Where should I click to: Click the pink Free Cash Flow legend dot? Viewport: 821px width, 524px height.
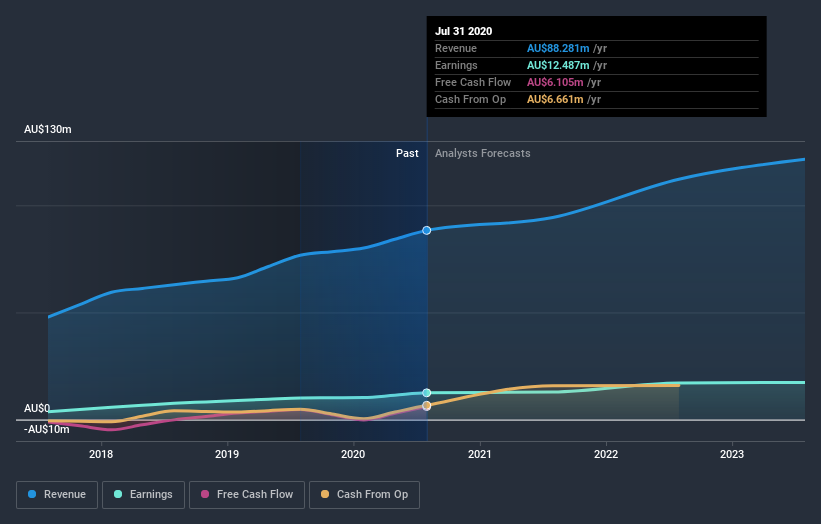click(x=205, y=494)
